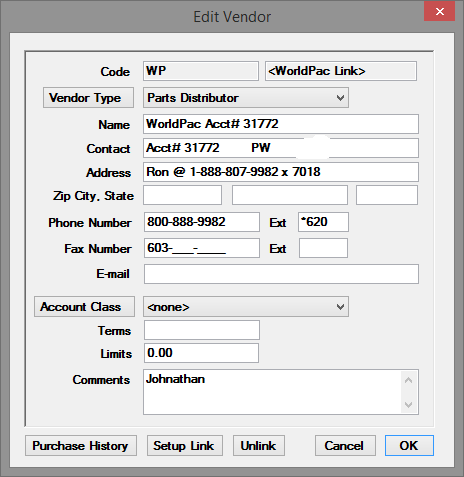Click the empty fax Ext field
464x477 pixels.
[323, 248]
